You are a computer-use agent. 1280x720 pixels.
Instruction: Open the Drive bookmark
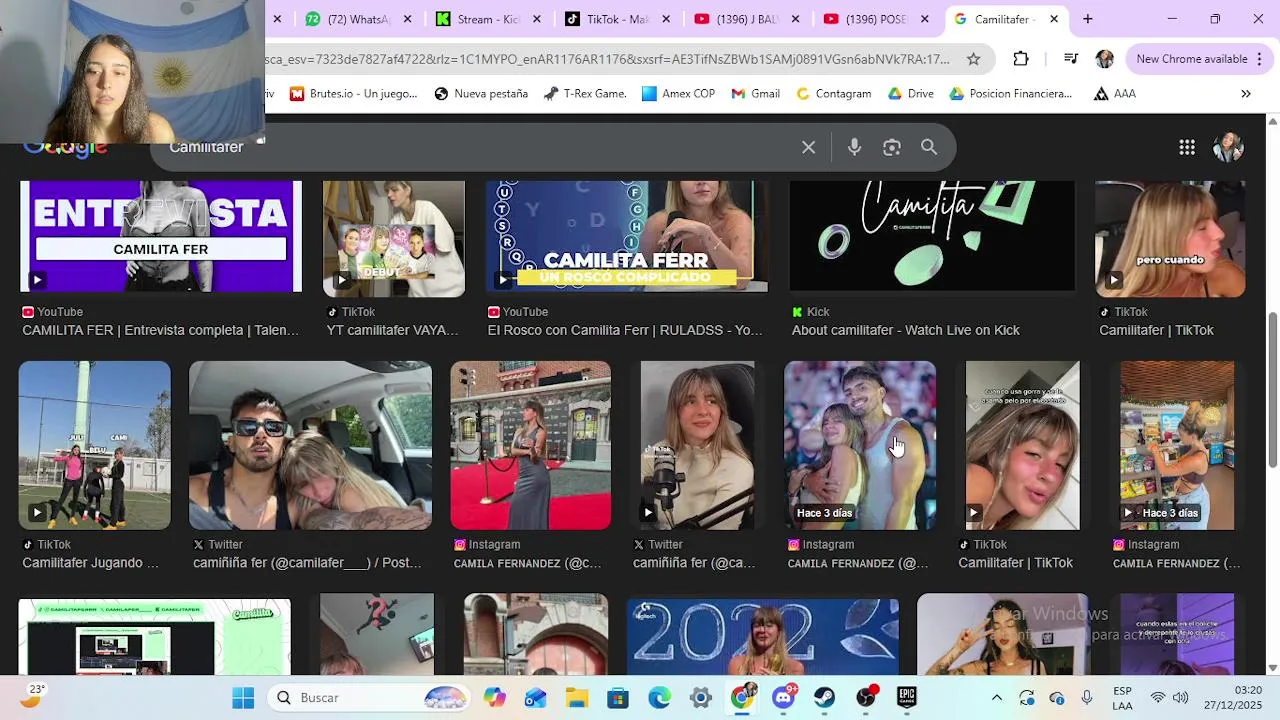tap(910, 94)
